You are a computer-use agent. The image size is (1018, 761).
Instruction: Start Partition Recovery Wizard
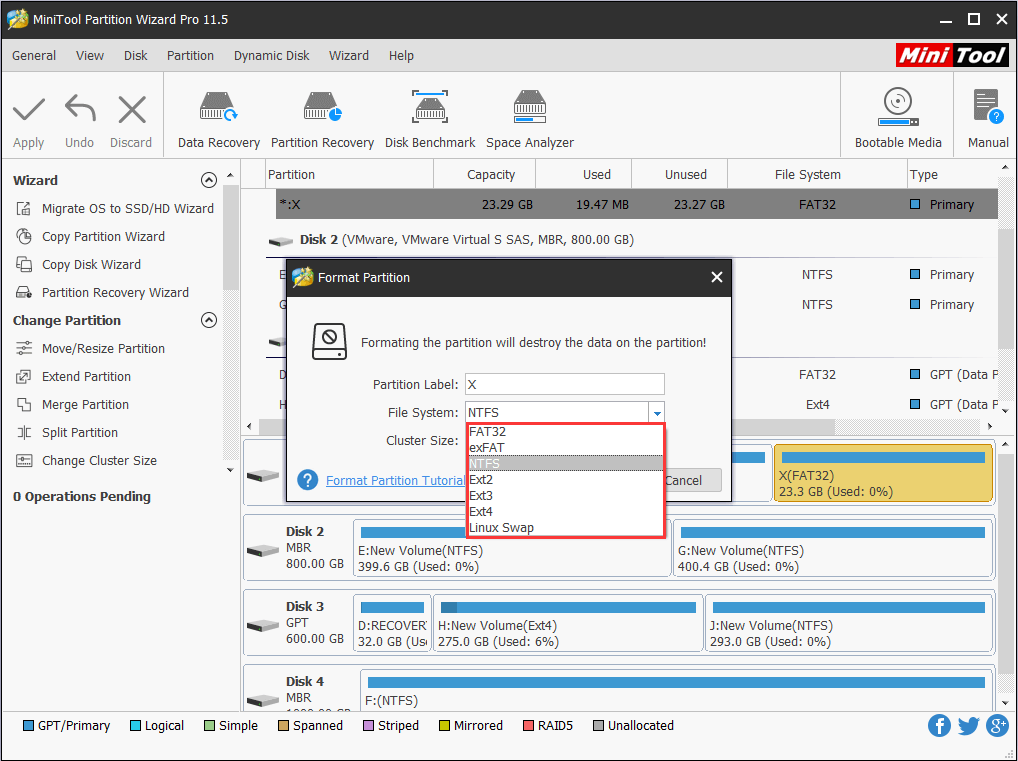(102, 292)
